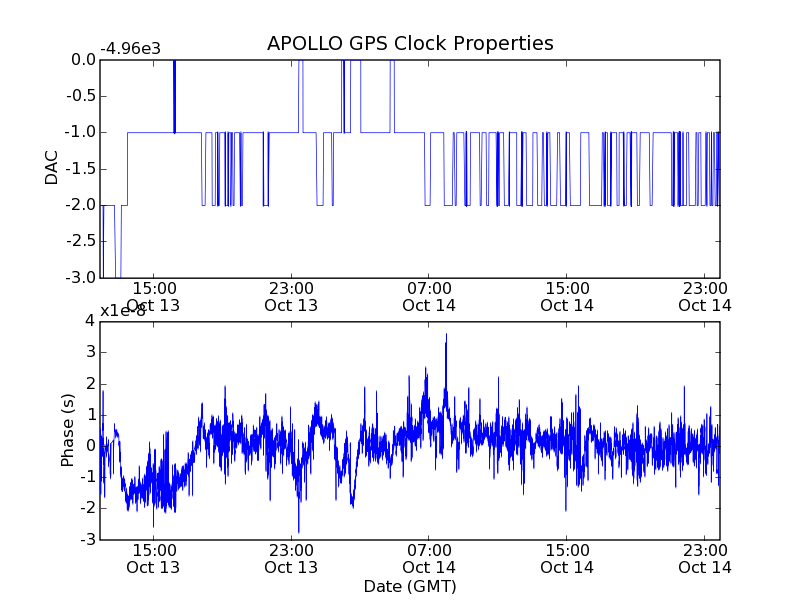Click the '0' tick on Phase axis

point(90,446)
